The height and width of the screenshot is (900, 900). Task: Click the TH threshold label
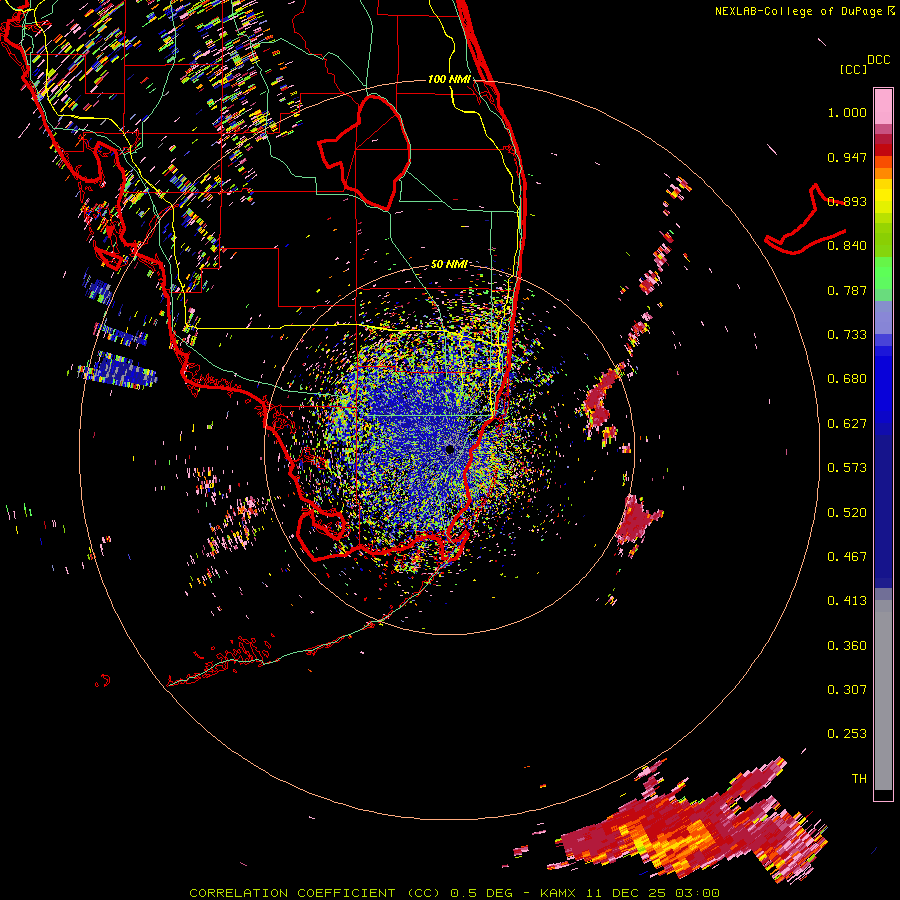(x=859, y=779)
